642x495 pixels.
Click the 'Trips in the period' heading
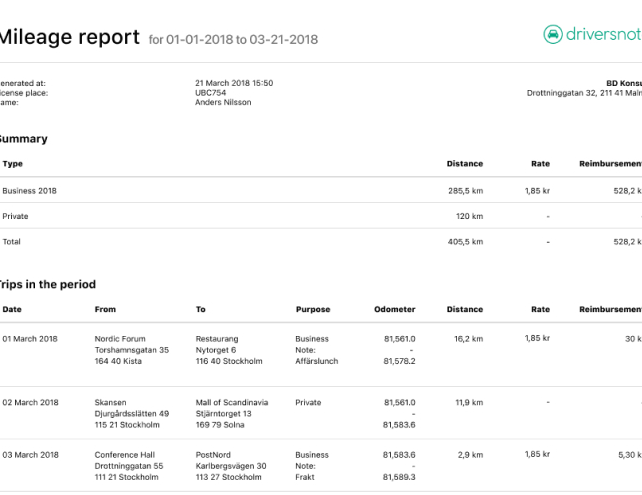(x=47, y=284)
